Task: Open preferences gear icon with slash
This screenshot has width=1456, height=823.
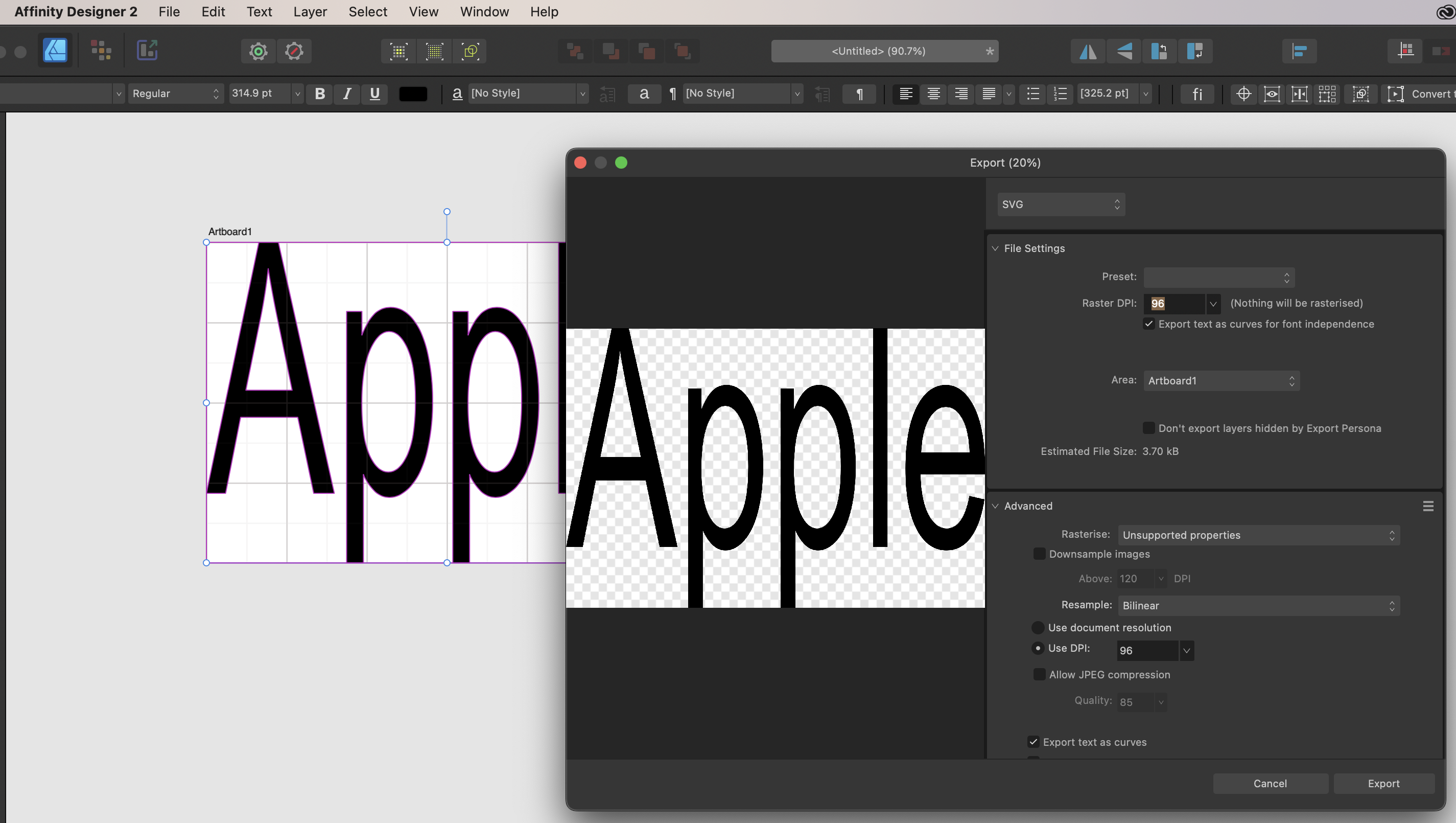Action: (x=294, y=52)
